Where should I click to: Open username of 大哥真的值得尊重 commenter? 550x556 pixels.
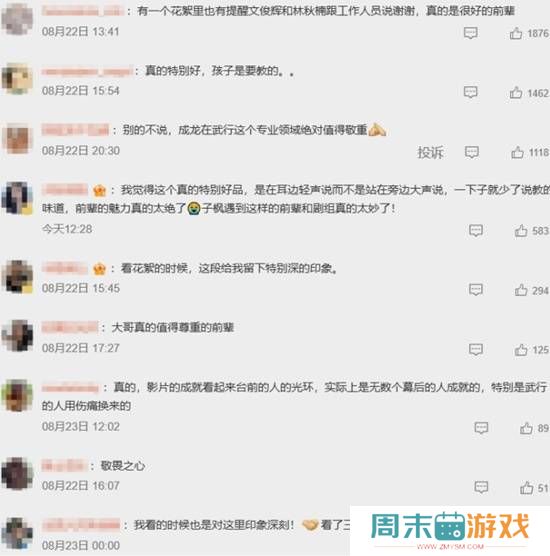70,327
